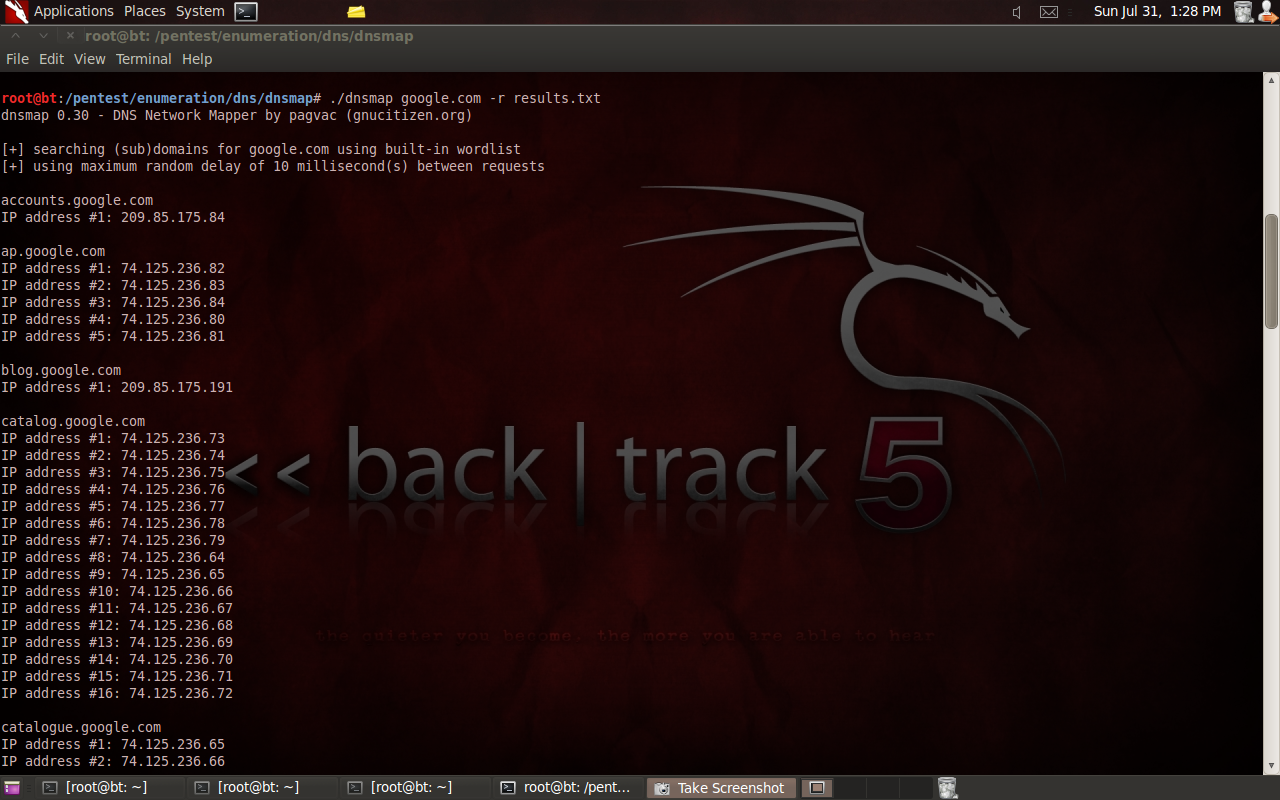Click the Take Screenshot taskbar button

tap(722, 788)
